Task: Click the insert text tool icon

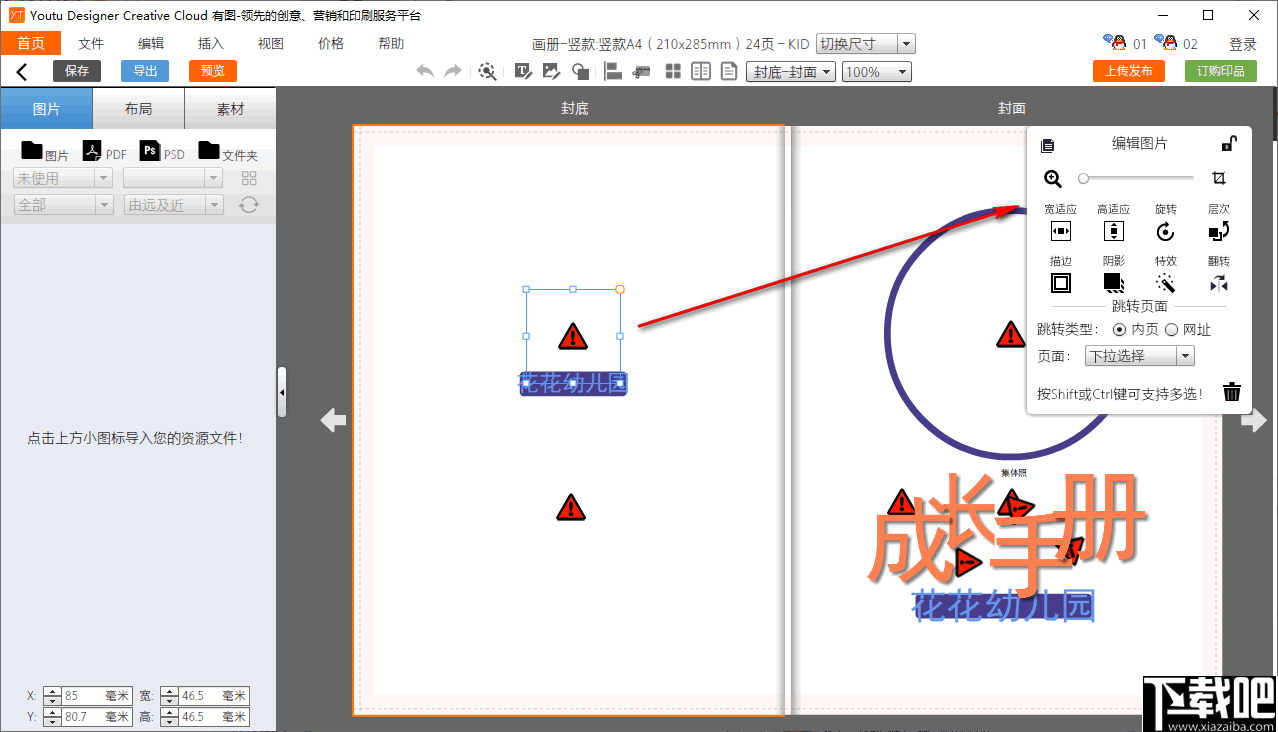Action: (x=522, y=71)
